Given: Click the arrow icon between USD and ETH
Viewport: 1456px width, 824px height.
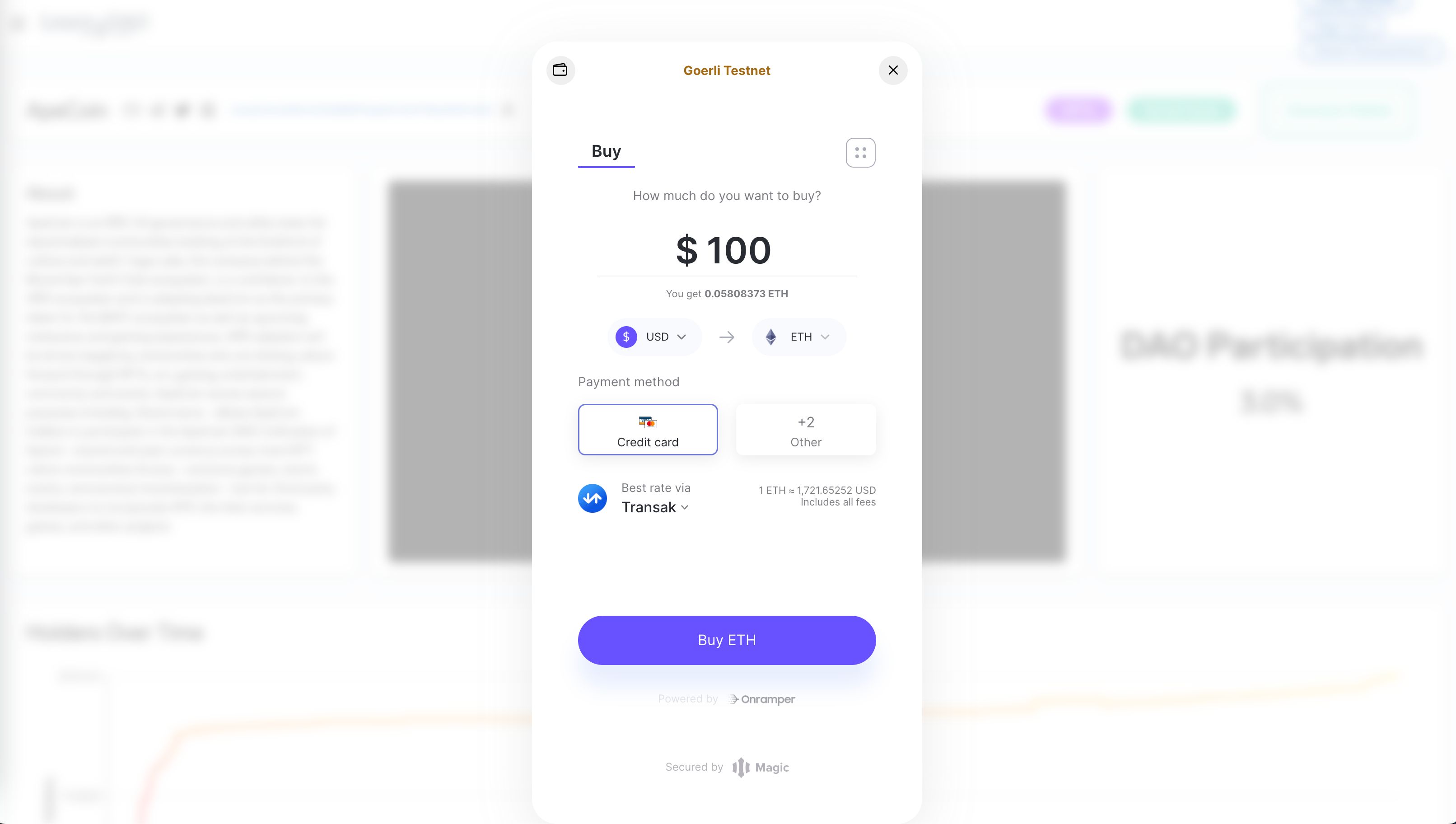Looking at the screenshot, I should tap(727, 336).
